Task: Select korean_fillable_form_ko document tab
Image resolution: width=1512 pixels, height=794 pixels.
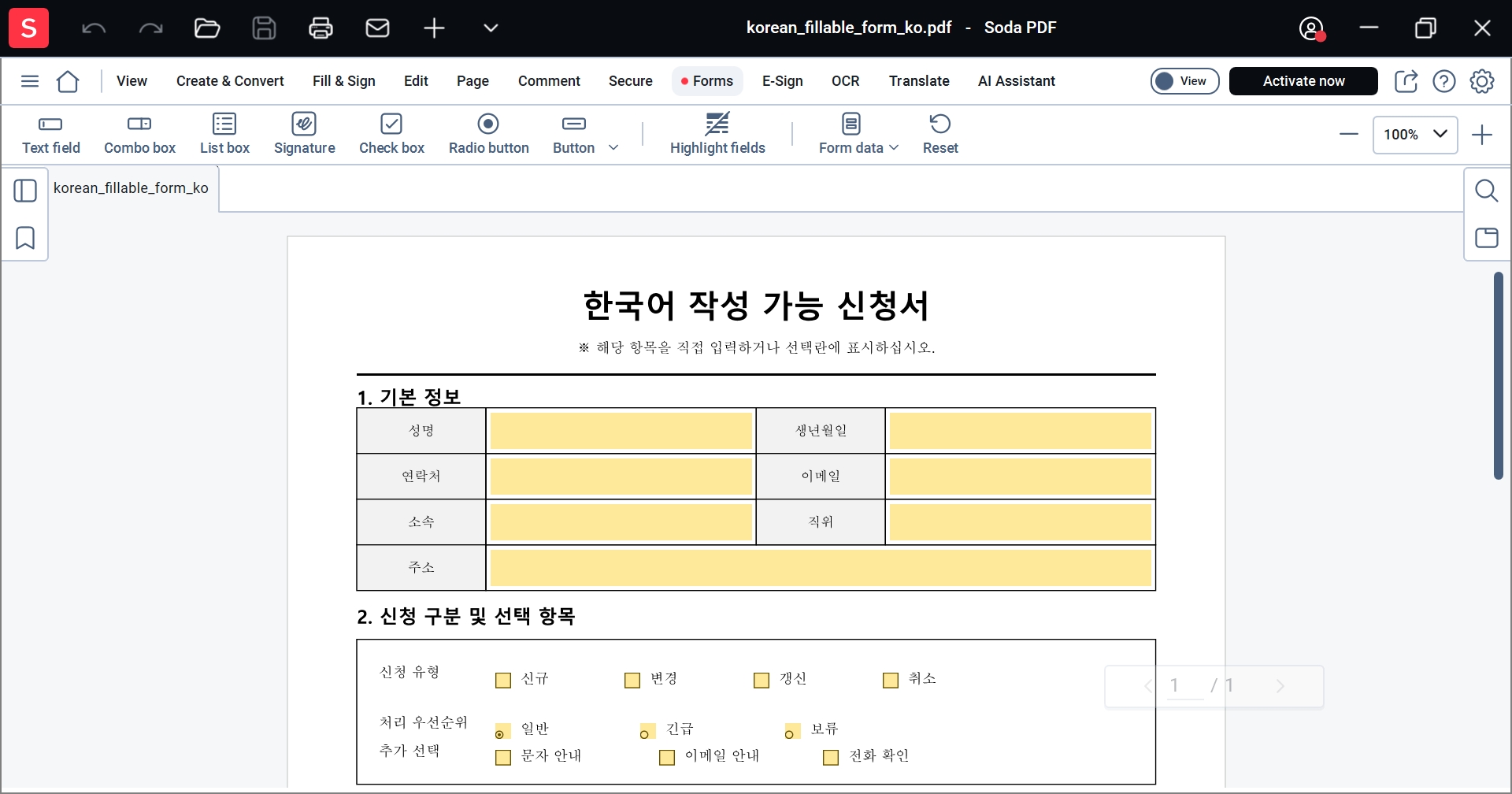Action: click(x=131, y=188)
